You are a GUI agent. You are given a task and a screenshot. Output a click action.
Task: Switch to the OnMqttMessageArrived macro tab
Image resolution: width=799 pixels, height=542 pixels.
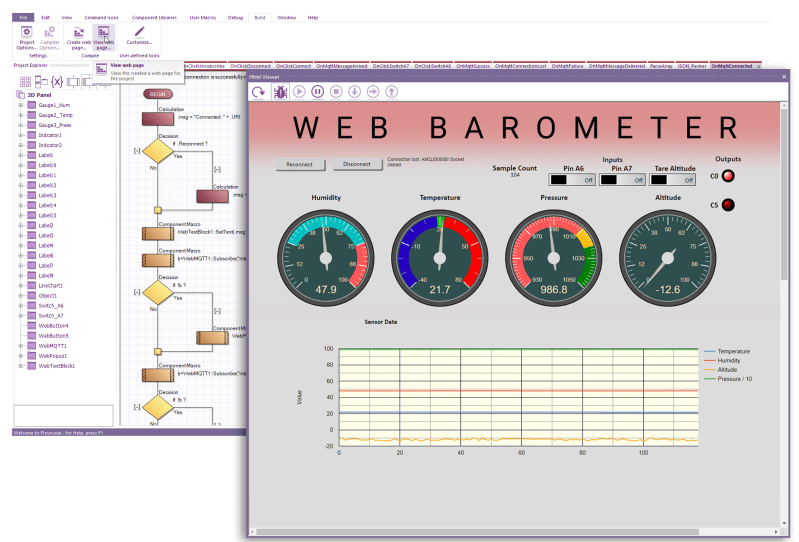click(x=341, y=66)
